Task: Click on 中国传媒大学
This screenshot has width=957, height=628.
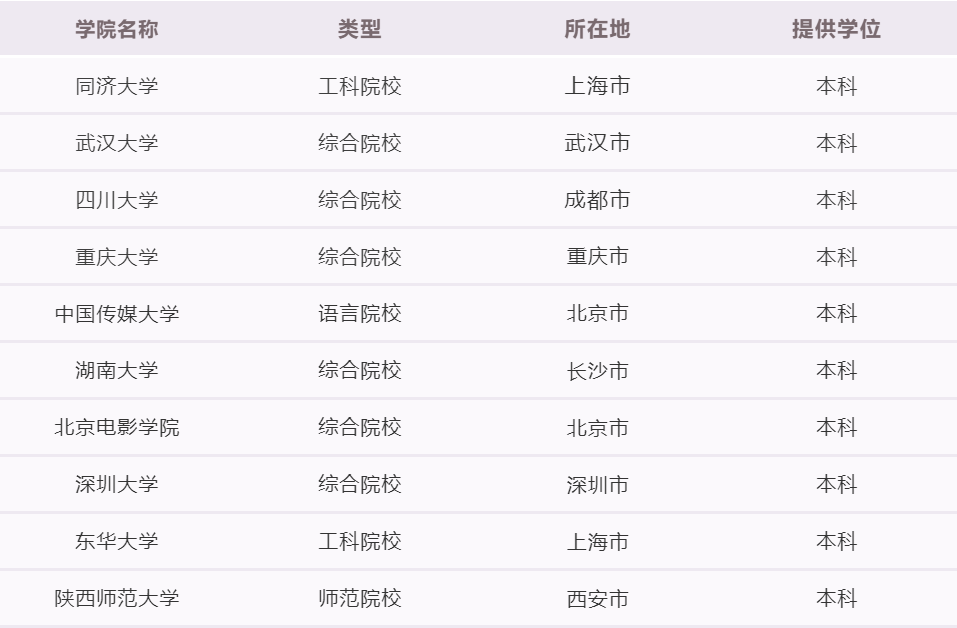Action: point(117,314)
